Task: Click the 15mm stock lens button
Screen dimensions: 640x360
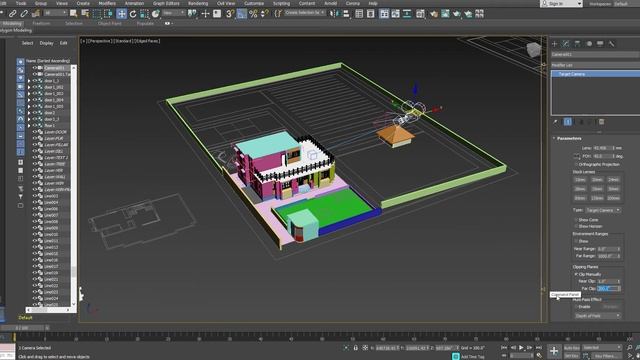Action: pos(580,180)
